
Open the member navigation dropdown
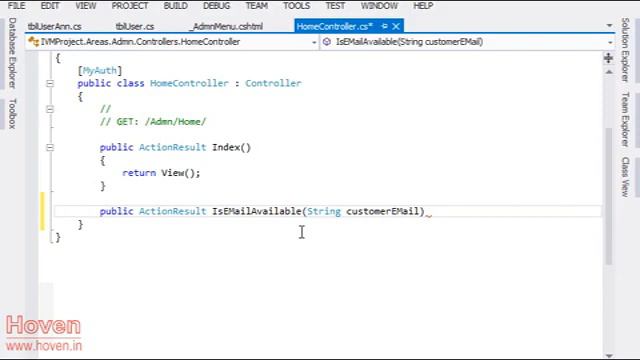coord(610,42)
